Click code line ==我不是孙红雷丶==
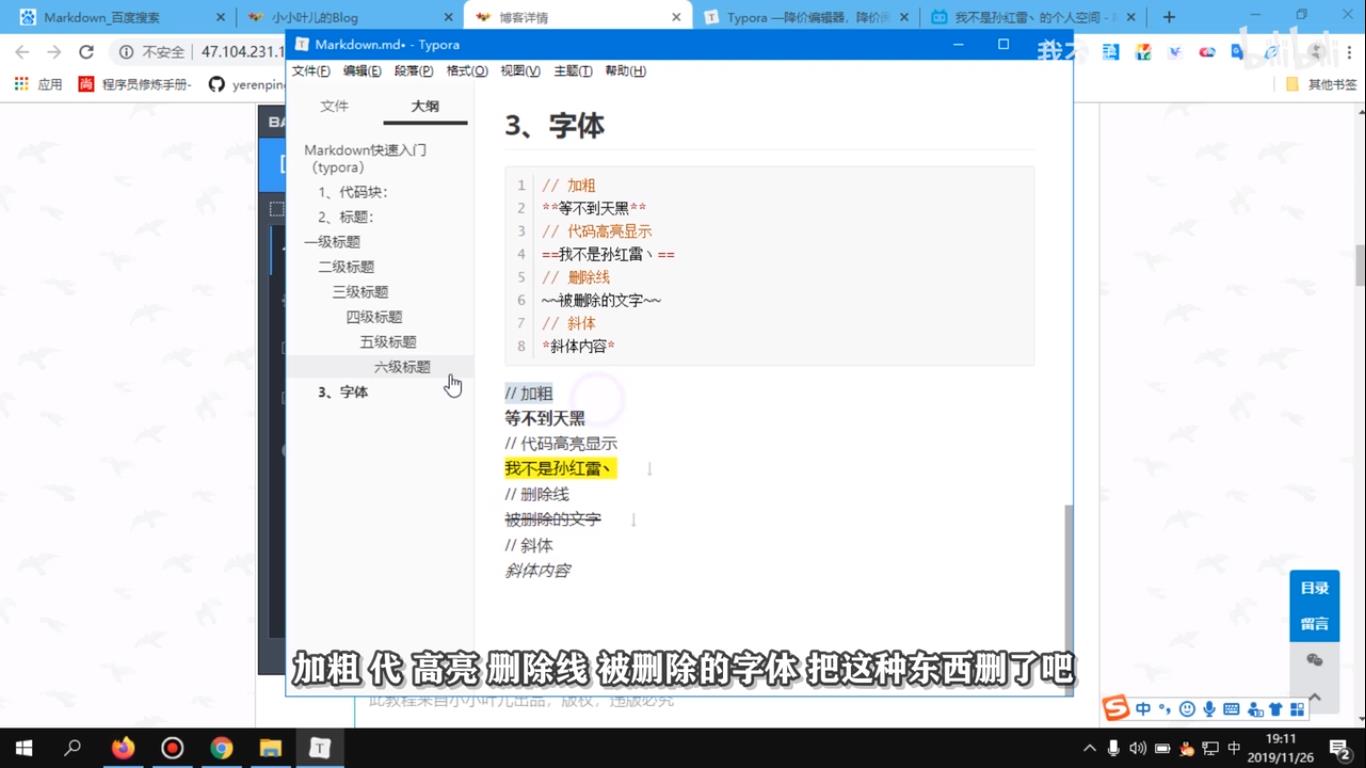This screenshot has height=768, width=1366. 608,254
